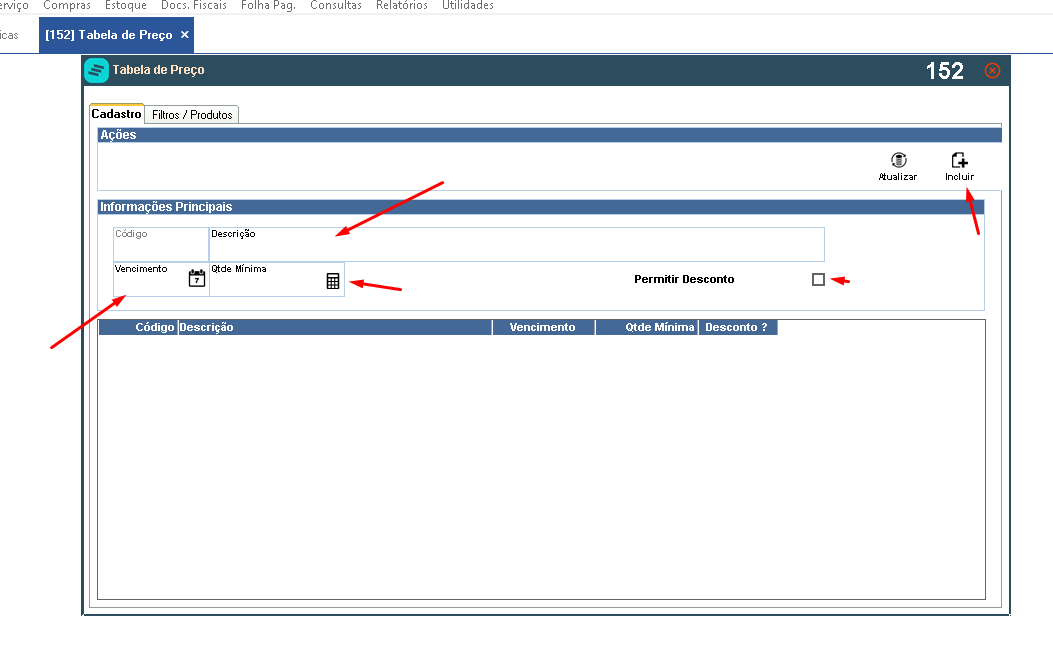Click the teal Tabela de Preço logo icon
The height and width of the screenshot is (661, 1053).
tap(97, 70)
